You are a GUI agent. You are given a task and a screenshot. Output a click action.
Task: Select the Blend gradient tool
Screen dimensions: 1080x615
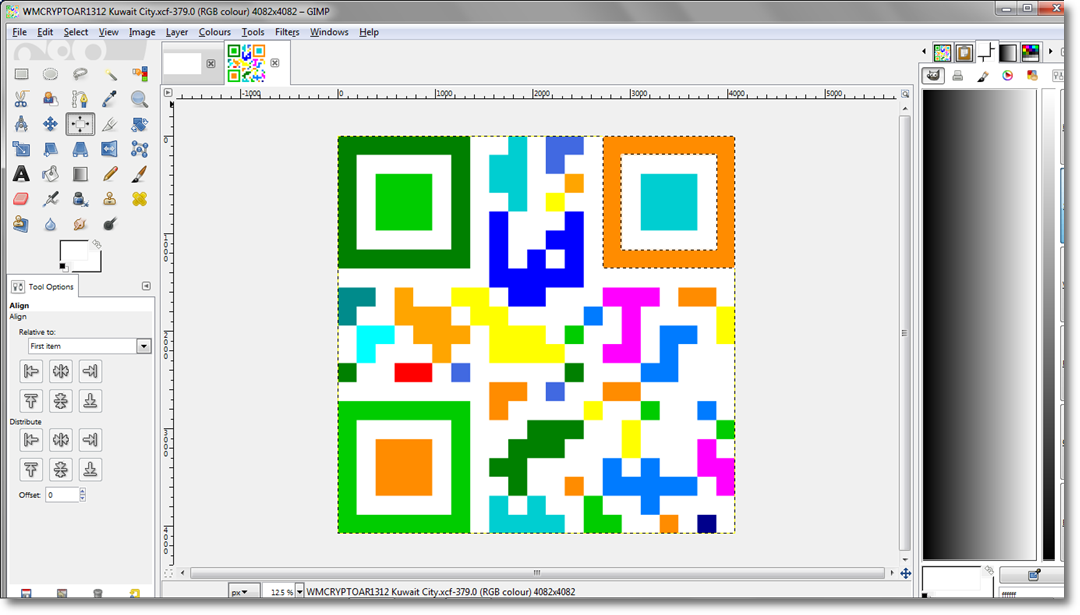pos(80,174)
